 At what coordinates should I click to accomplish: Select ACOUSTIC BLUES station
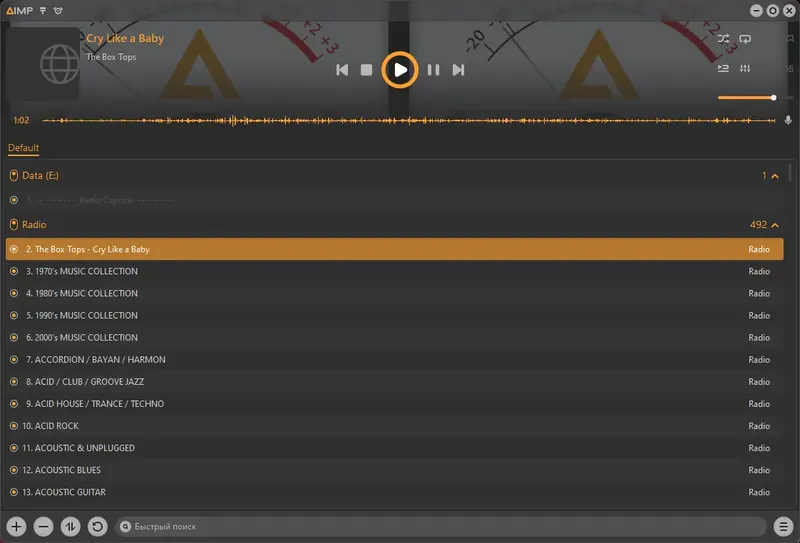[394, 470]
